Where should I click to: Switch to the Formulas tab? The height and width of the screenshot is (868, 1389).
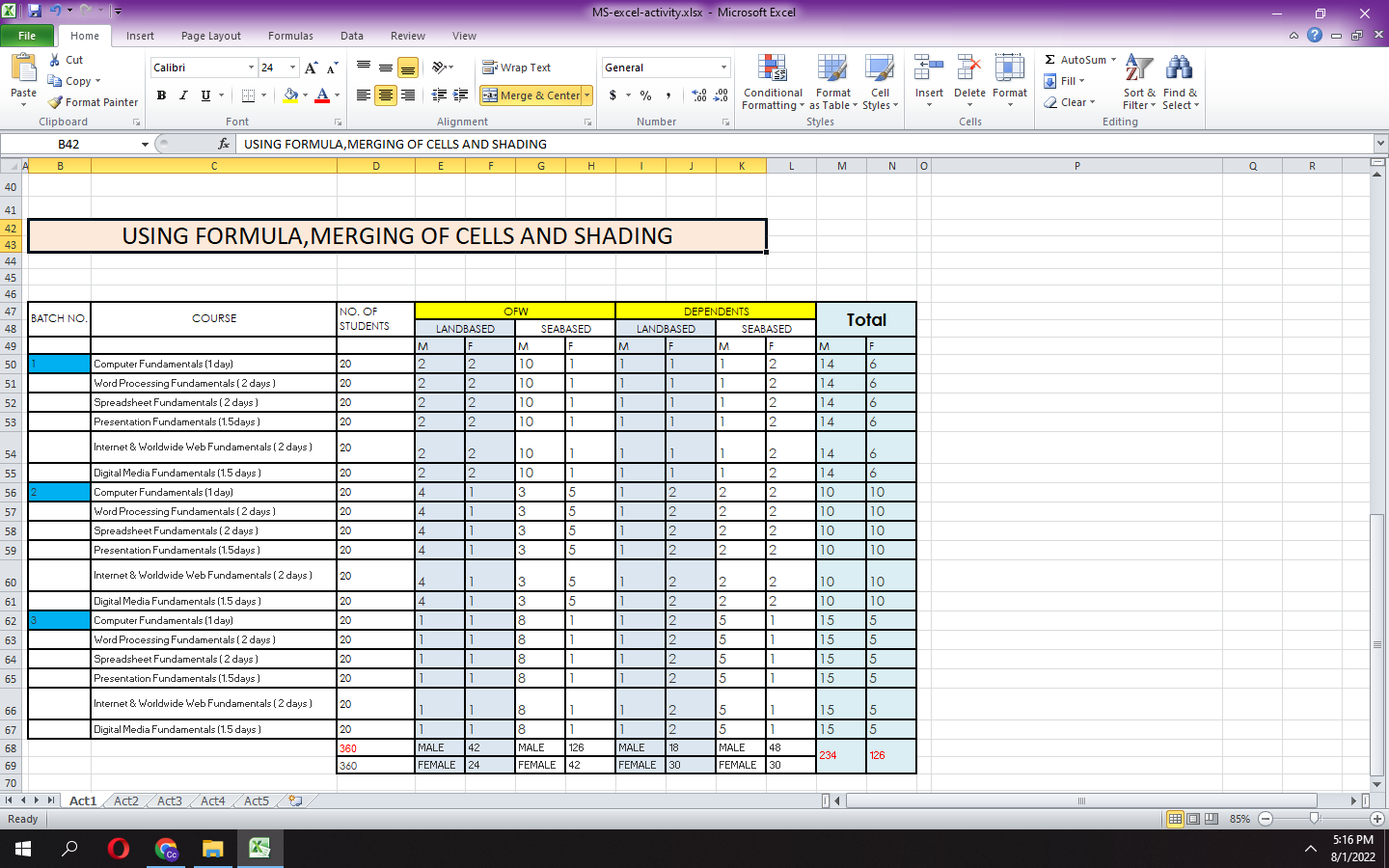coord(290,36)
